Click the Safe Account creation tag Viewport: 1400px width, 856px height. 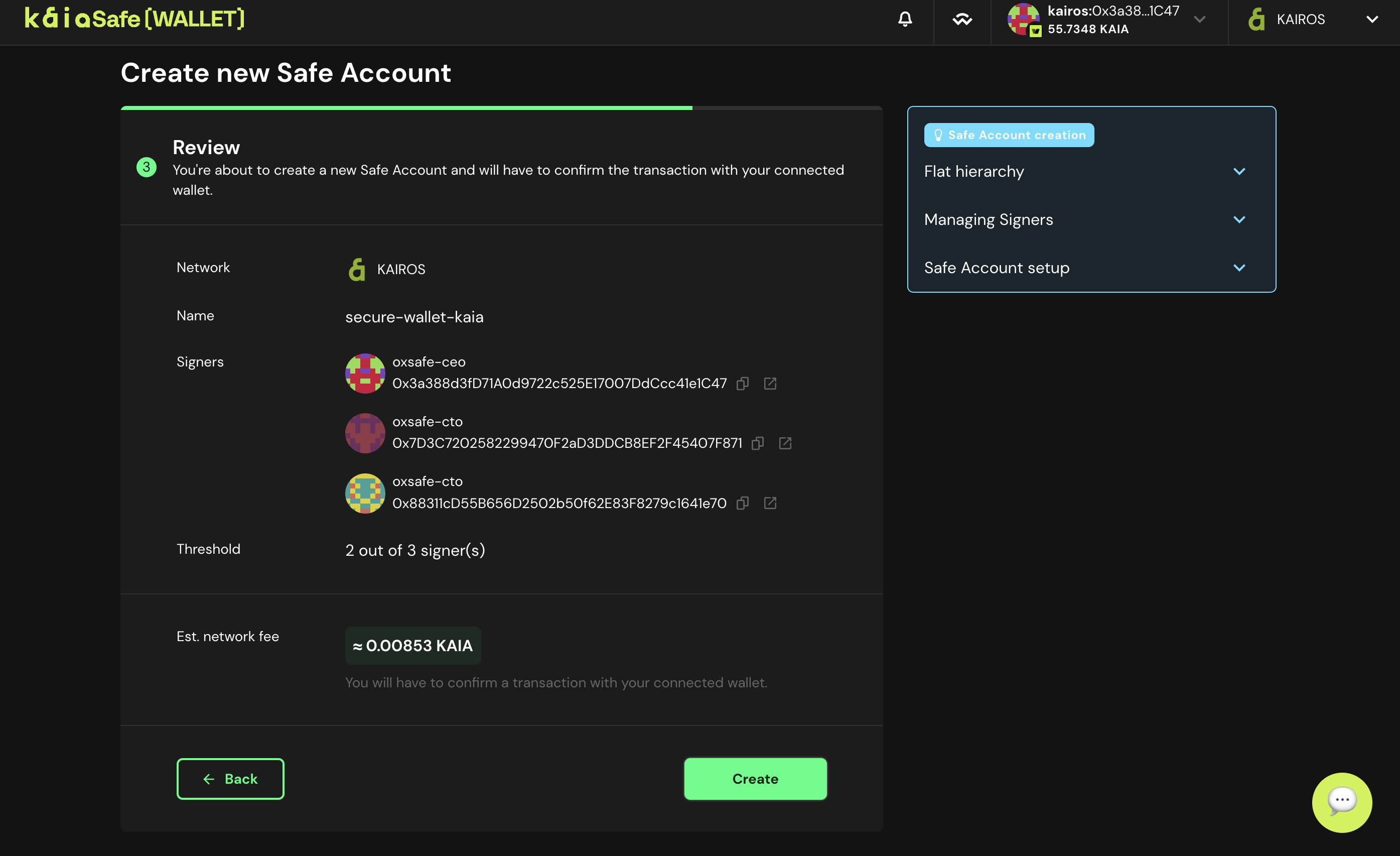[x=1009, y=135]
